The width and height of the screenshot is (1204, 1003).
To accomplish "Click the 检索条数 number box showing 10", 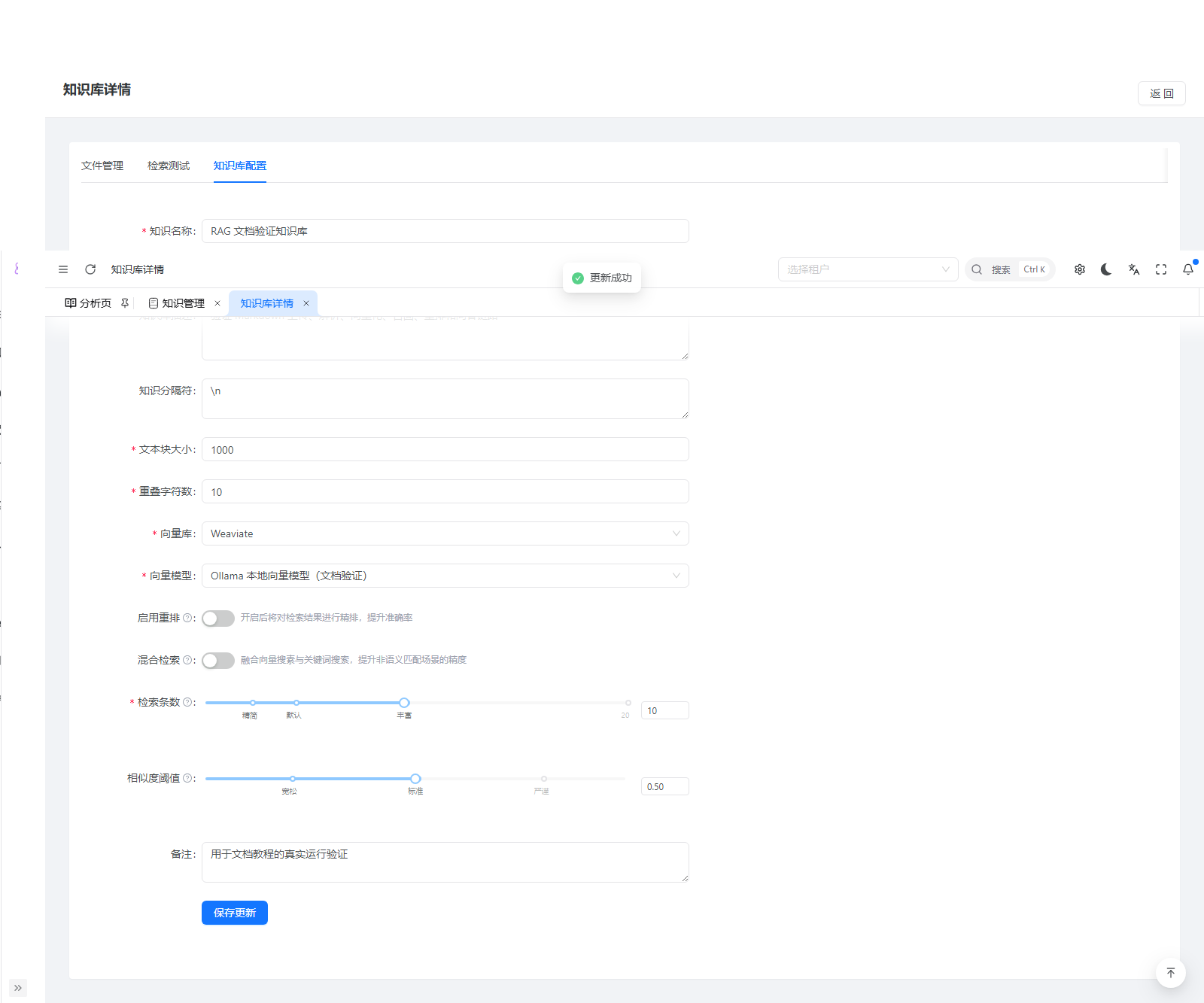I will (665, 710).
